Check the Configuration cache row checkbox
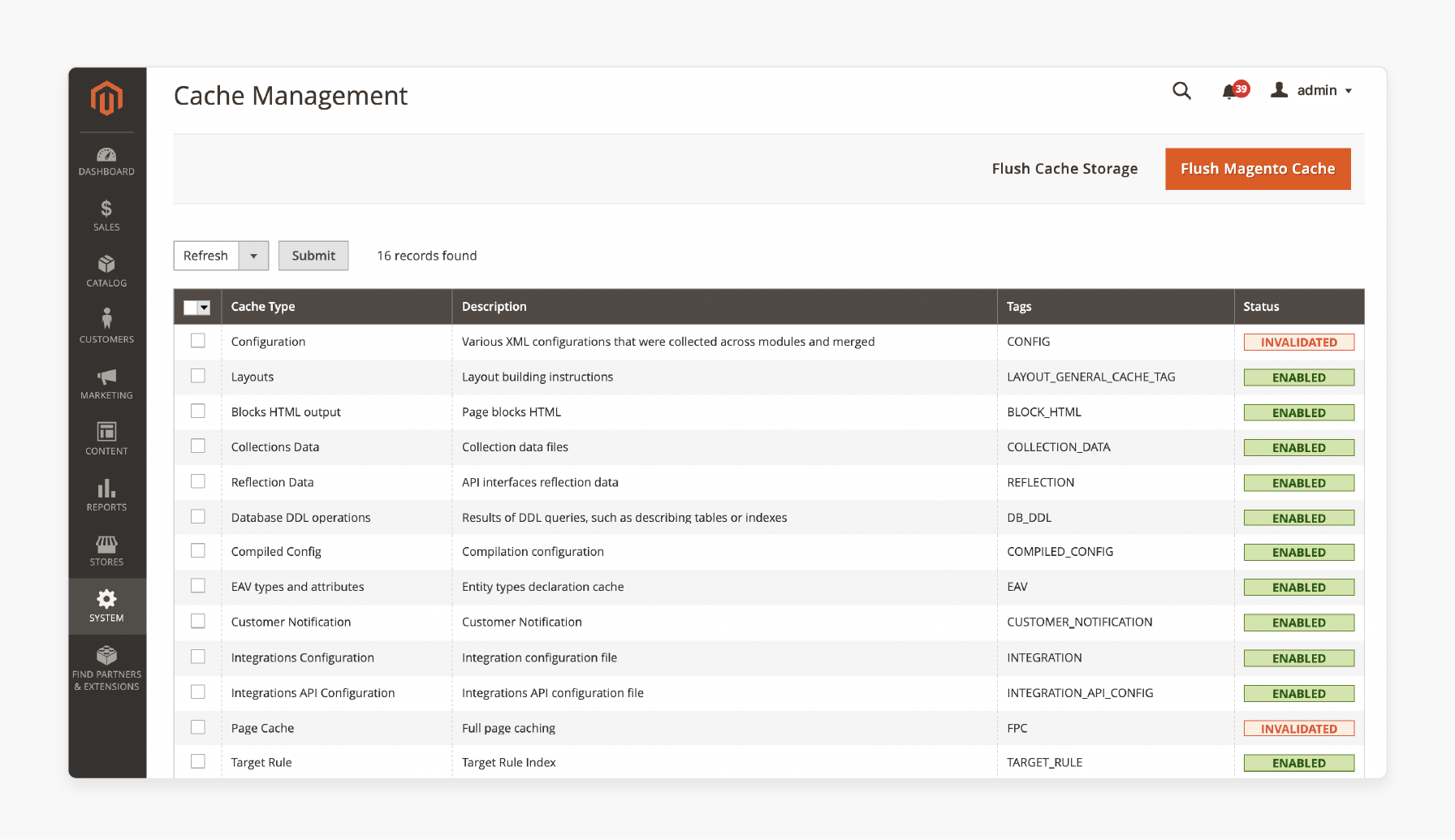 (x=198, y=341)
